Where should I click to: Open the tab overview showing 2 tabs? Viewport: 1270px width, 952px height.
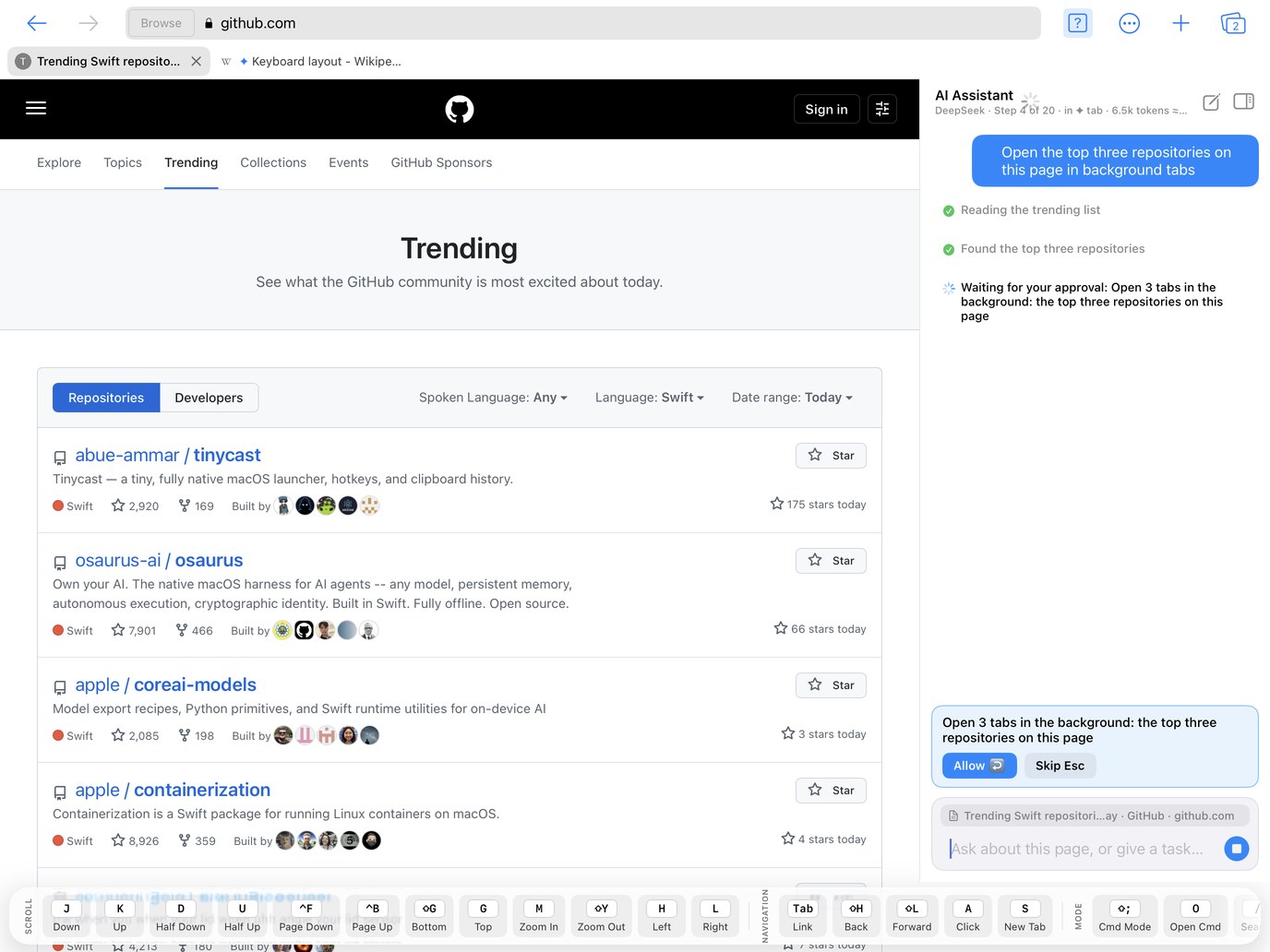(1233, 23)
